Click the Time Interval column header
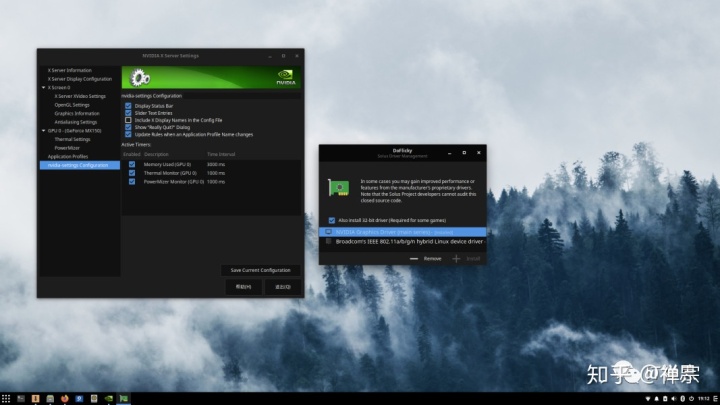Screen dimensions: 720x405 [x=221, y=154]
